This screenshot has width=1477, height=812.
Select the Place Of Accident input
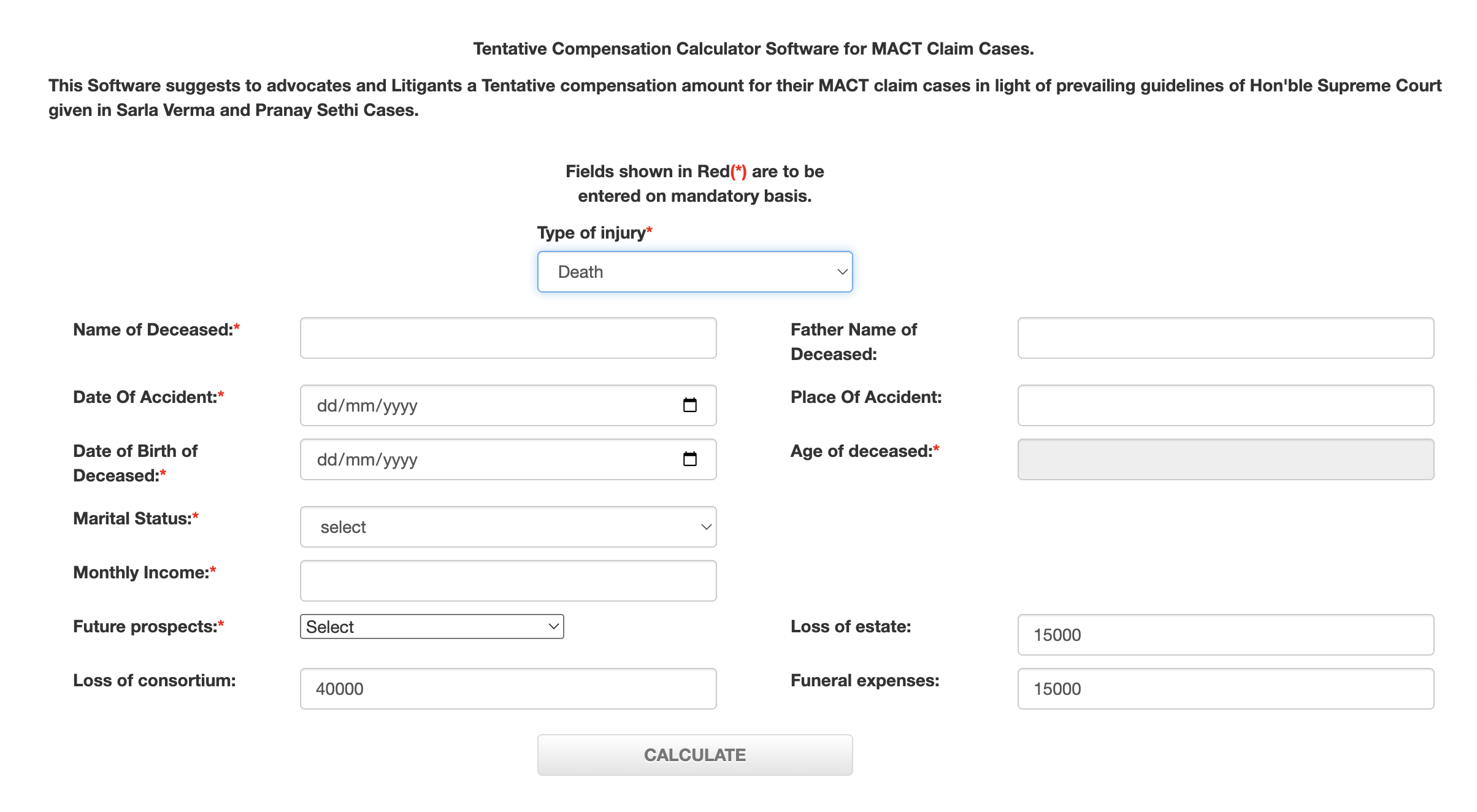(1225, 405)
